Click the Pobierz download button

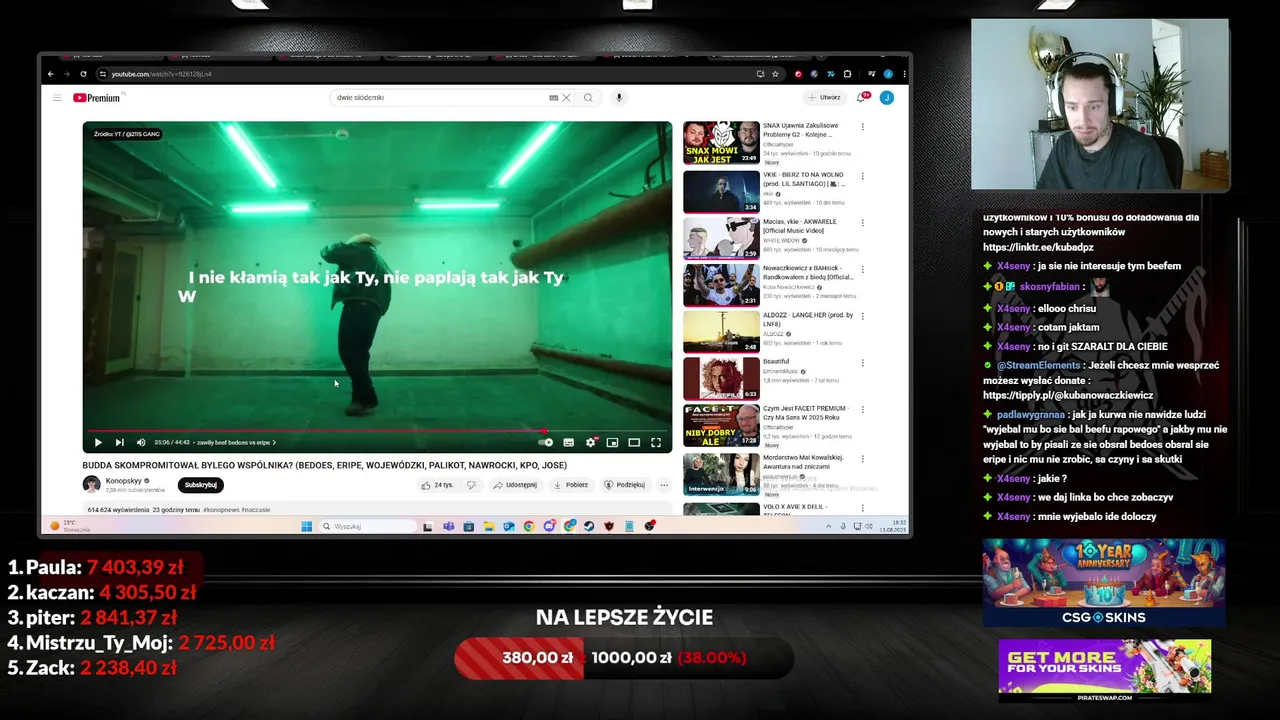point(571,485)
